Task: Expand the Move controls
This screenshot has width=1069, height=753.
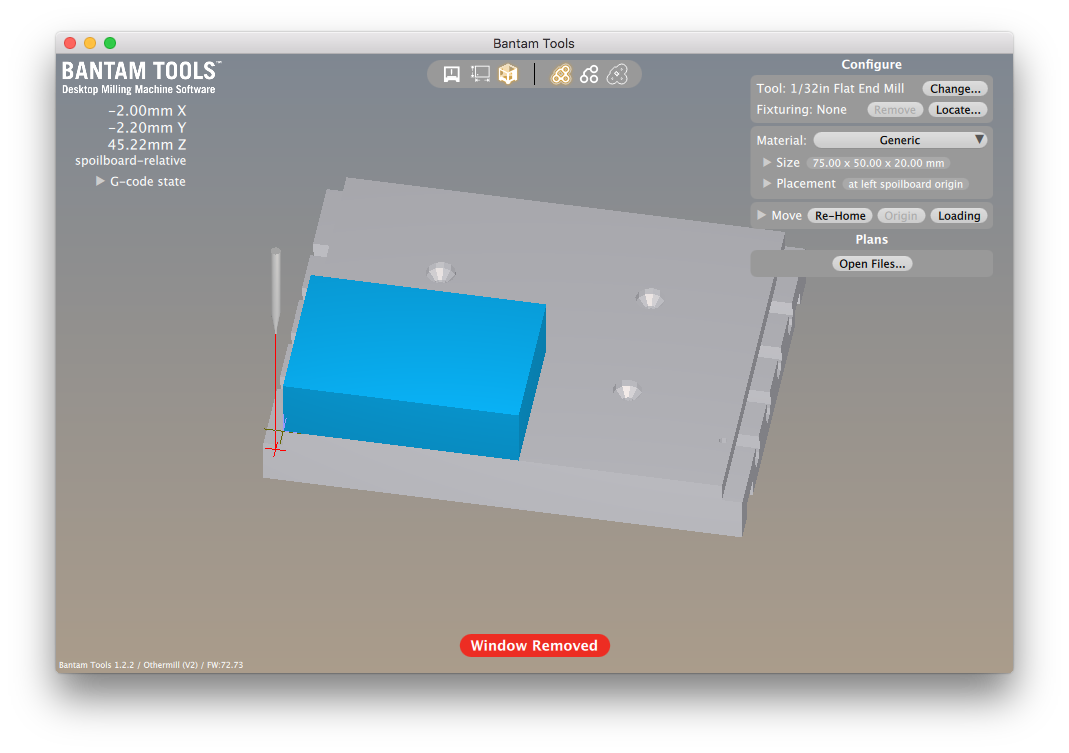Action: point(762,216)
